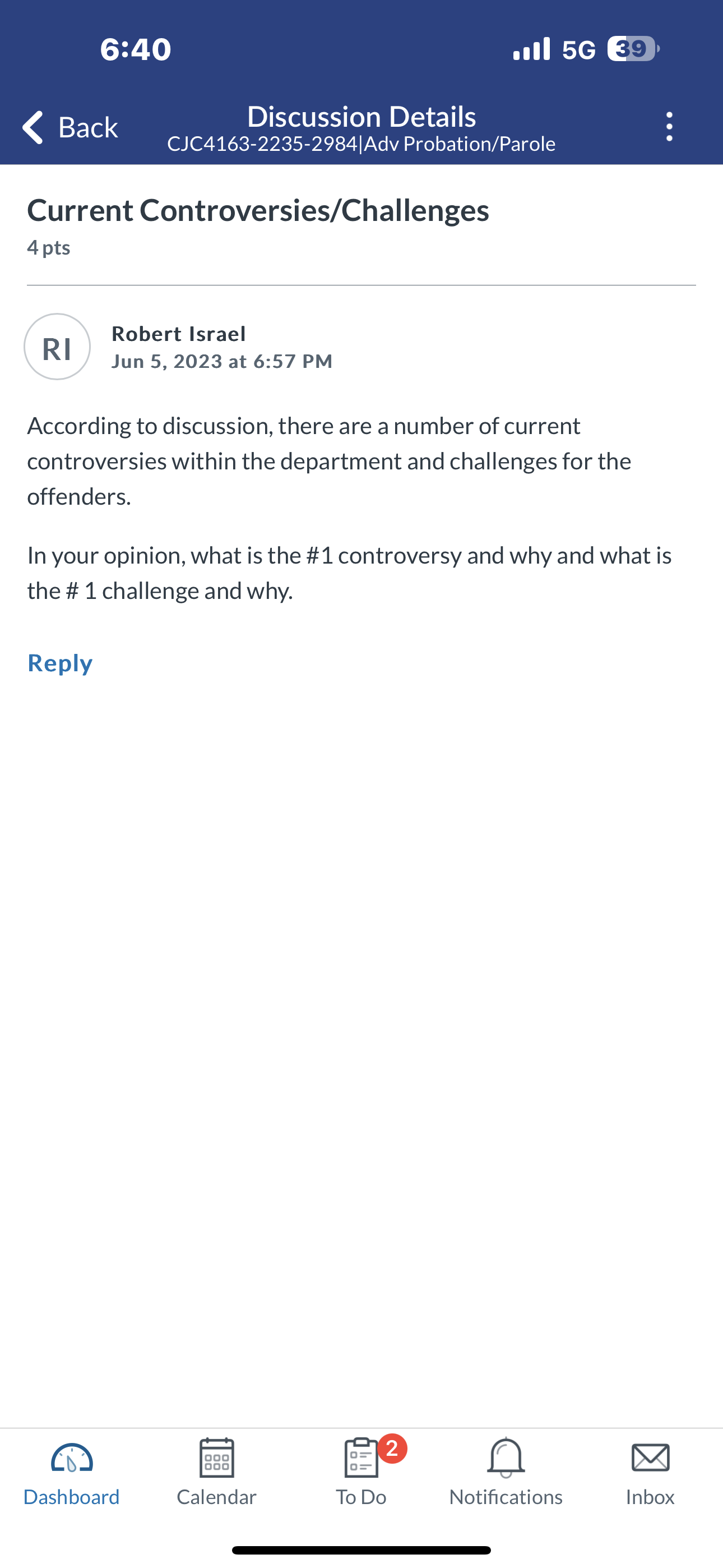Image resolution: width=723 pixels, height=1568 pixels.
Task: Open the Notifications bell icon
Action: [506, 1458]
